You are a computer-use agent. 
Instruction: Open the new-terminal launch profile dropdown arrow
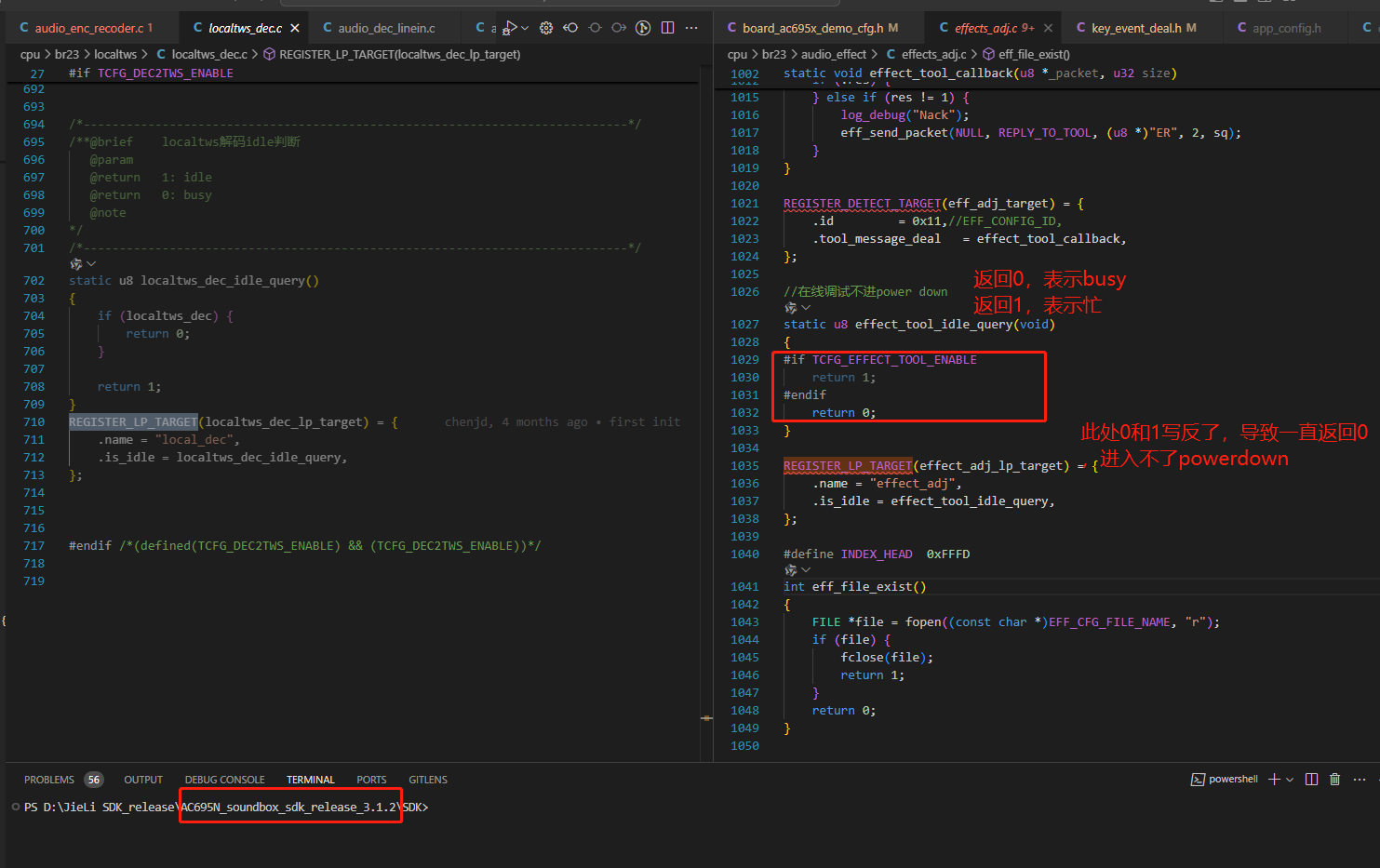point(1290,780)
